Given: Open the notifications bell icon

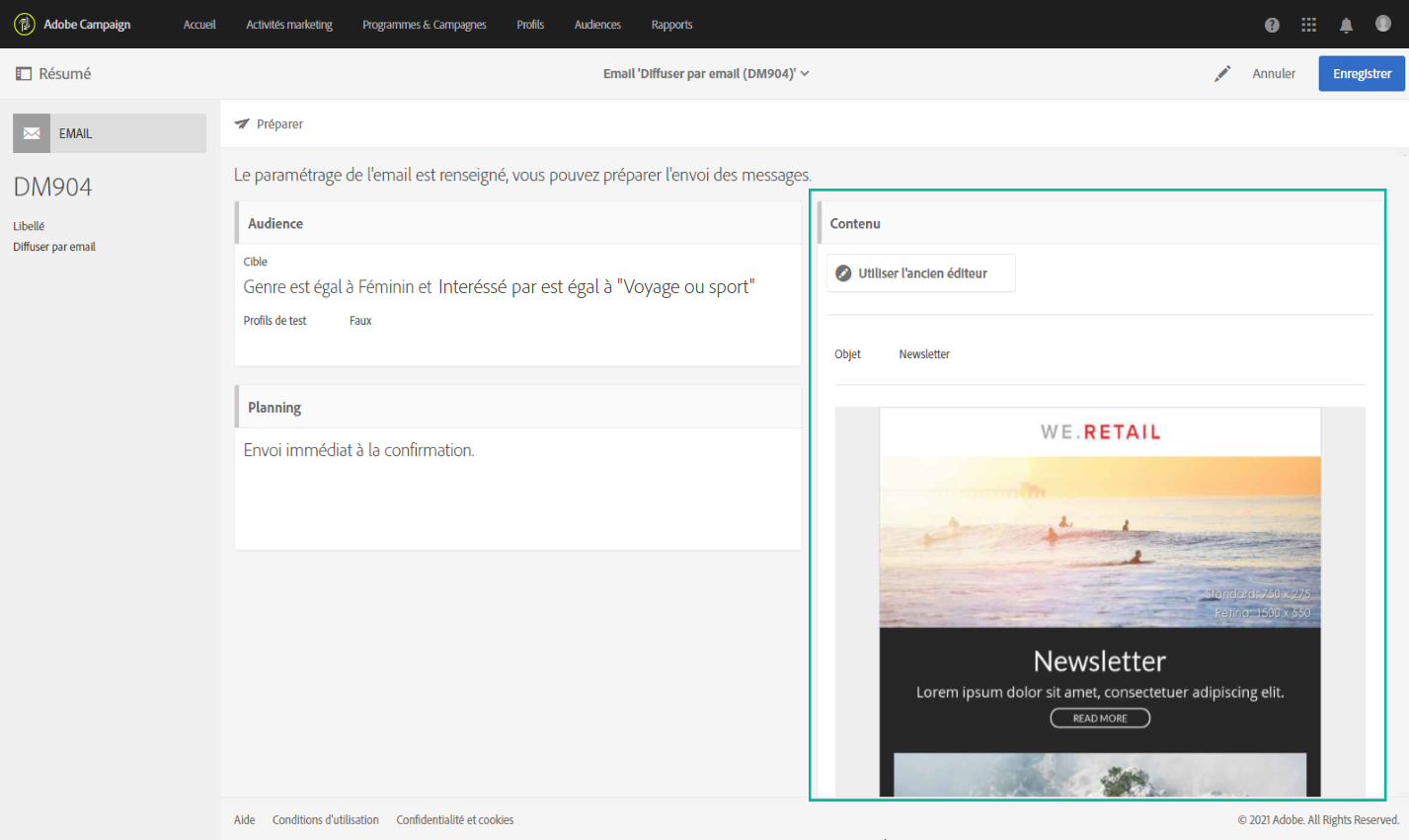Looking at the screenshot, I should coord(1346,25).
